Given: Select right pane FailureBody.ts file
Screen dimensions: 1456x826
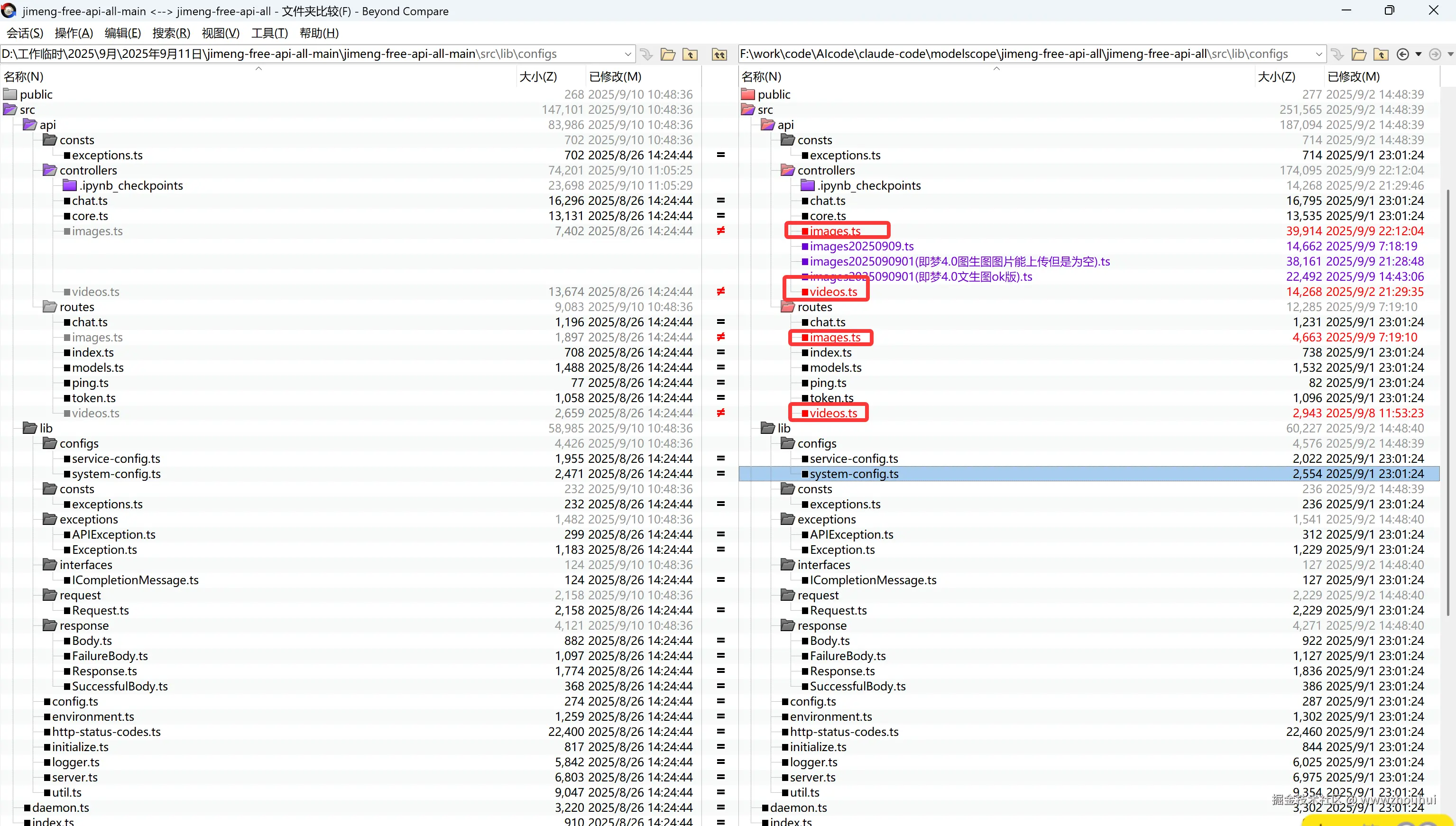Looking at the screenshot, I should coord(847,656).
